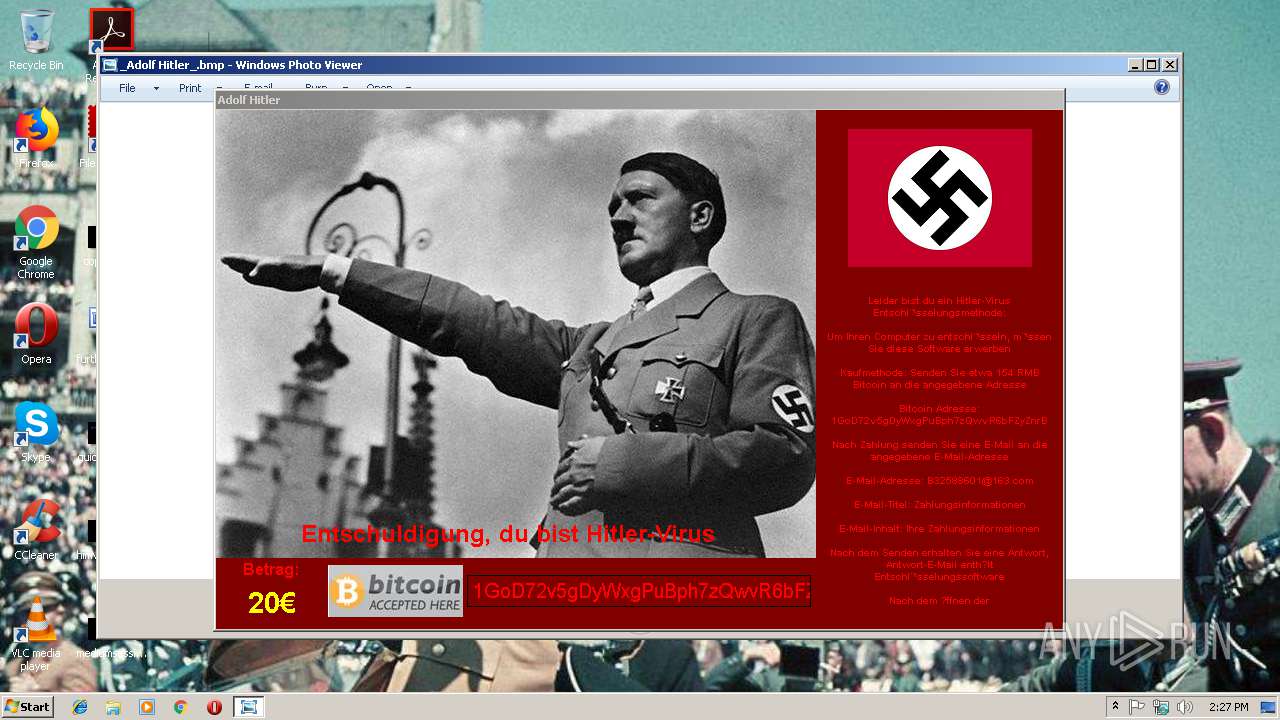Click the taskbar clock showing 2:27 PM
The image size is (1280, 720).
[1228, 707]
